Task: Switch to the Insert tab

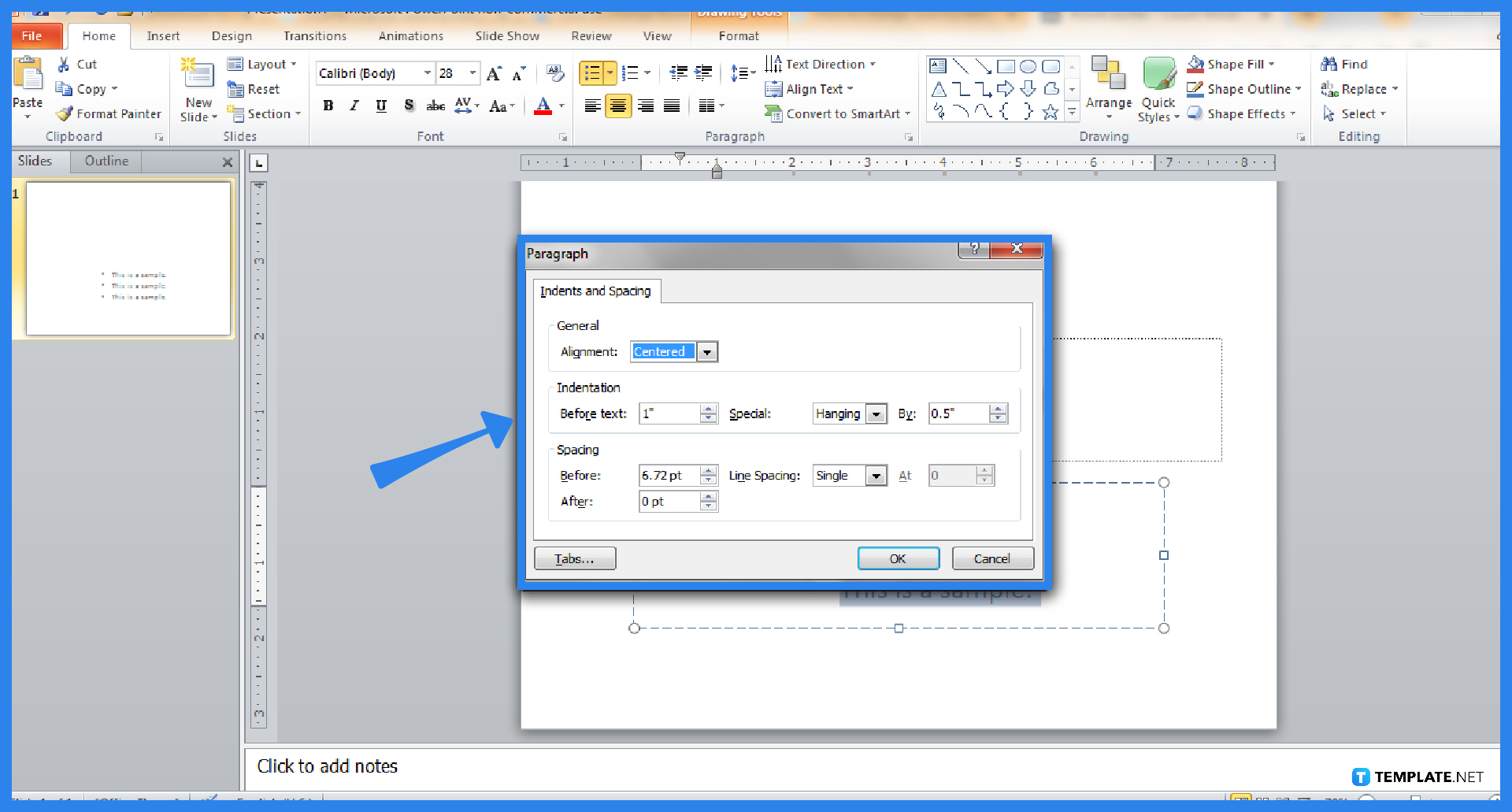Action: tap(163, 36)
